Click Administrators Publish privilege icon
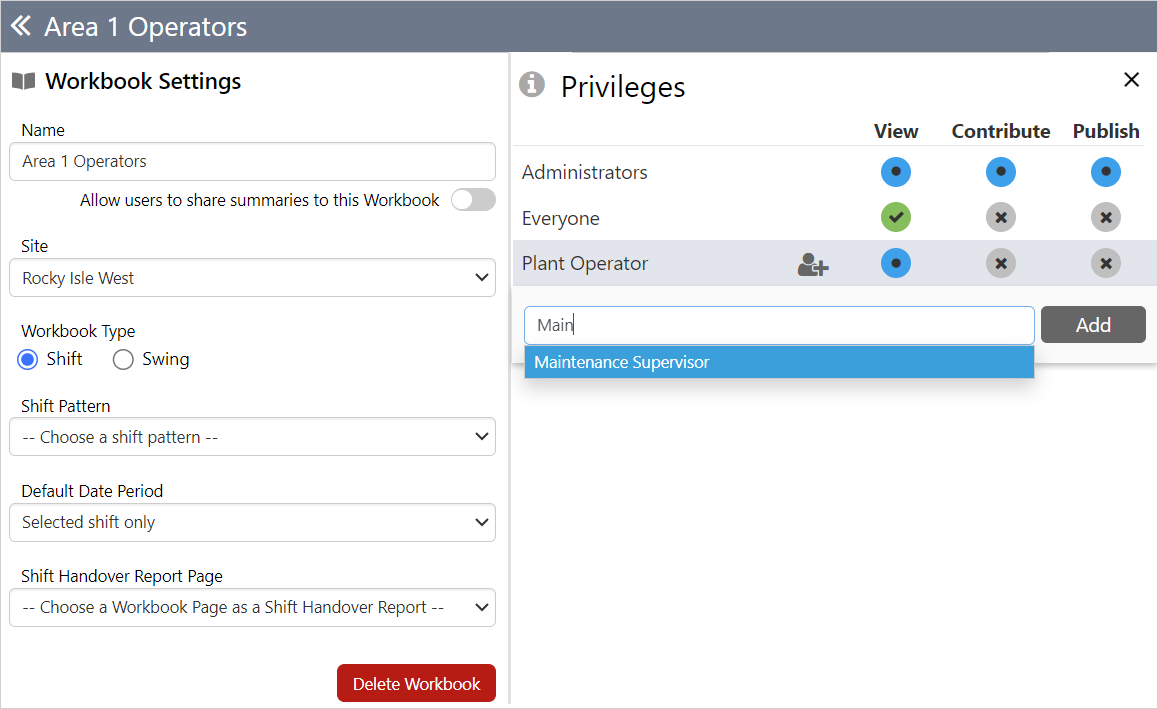This screenshot has width=1158, height=709. coord(1105,172)
